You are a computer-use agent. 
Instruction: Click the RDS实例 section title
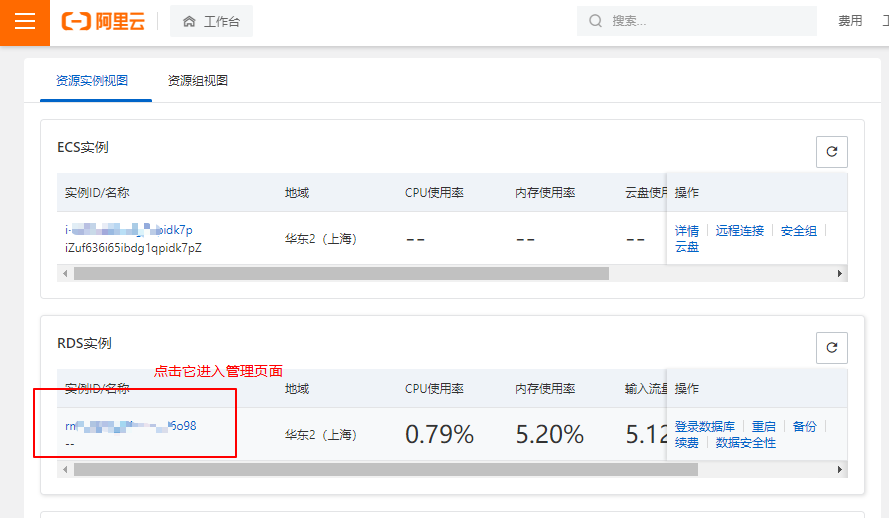point(84,343)
